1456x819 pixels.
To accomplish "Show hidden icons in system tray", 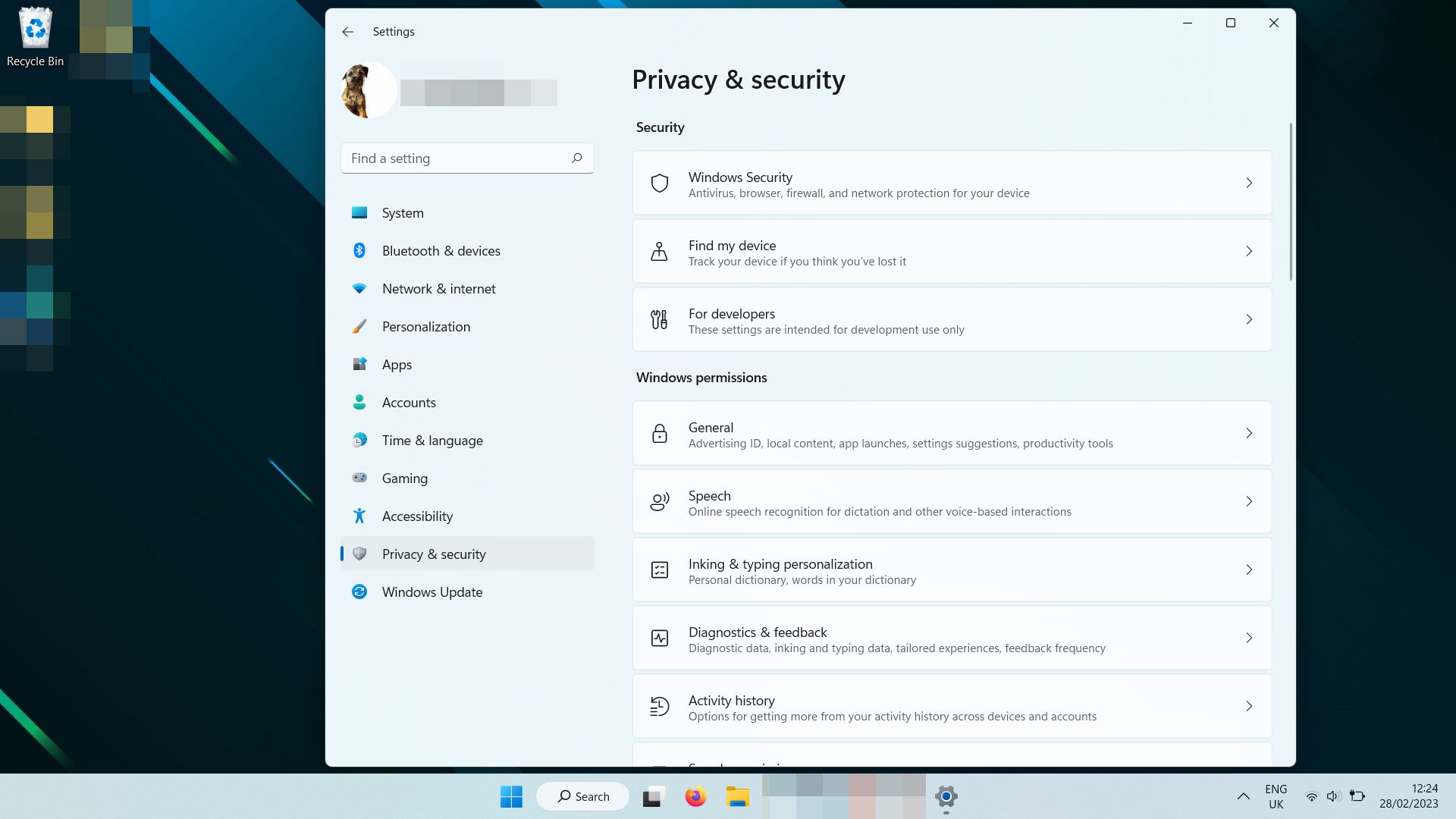I will click(x=1243, y=796).
